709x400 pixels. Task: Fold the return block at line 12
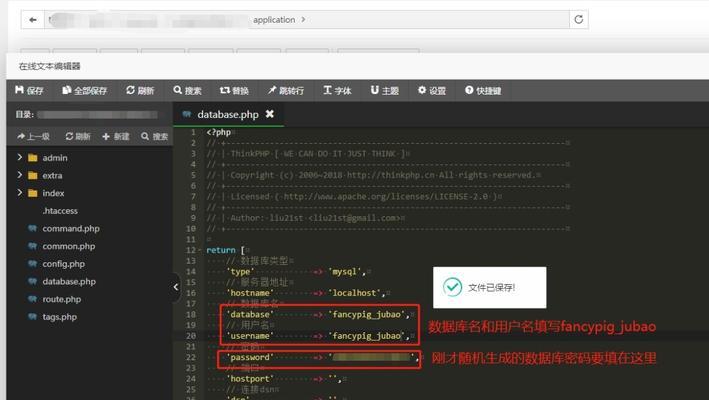[200, 250]
